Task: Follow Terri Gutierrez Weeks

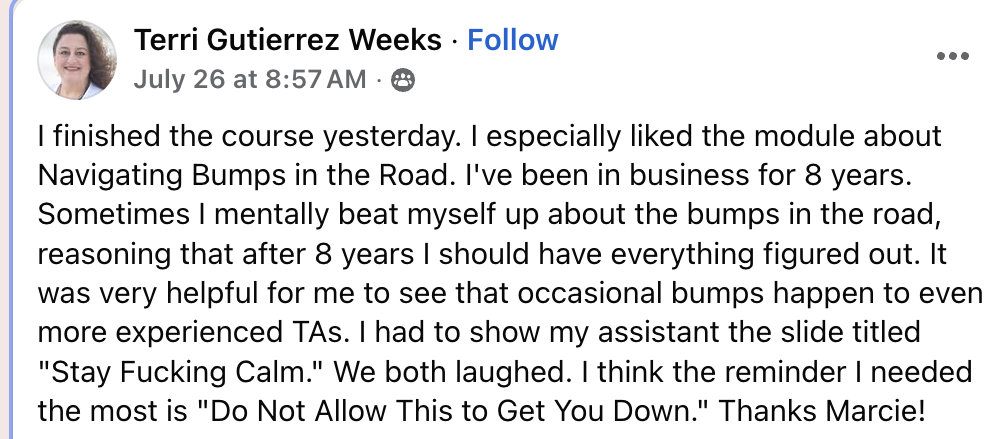Action: (512, 40)
